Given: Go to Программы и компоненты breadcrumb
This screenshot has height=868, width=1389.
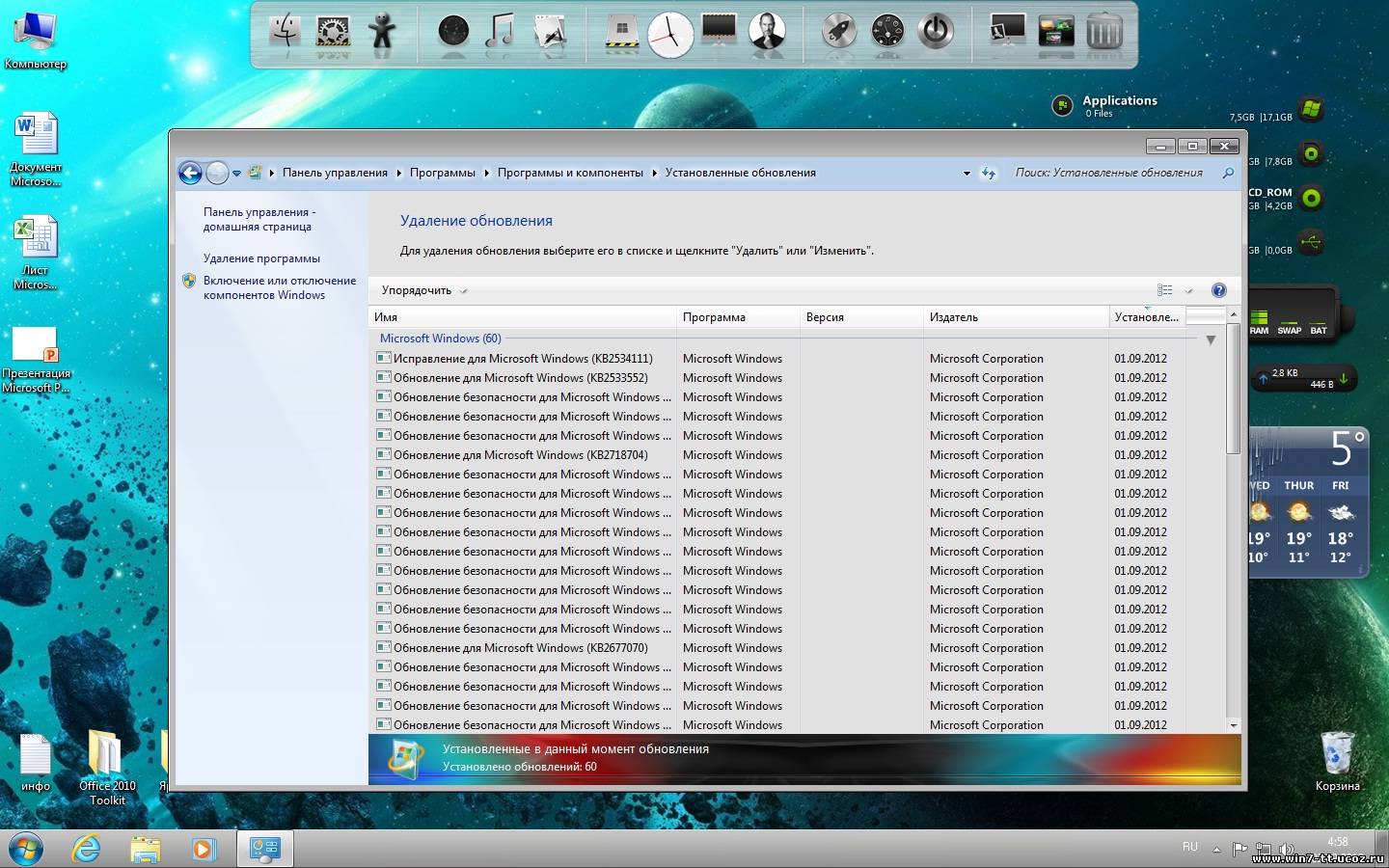Looking at the screenshot, I should point(570,173).
